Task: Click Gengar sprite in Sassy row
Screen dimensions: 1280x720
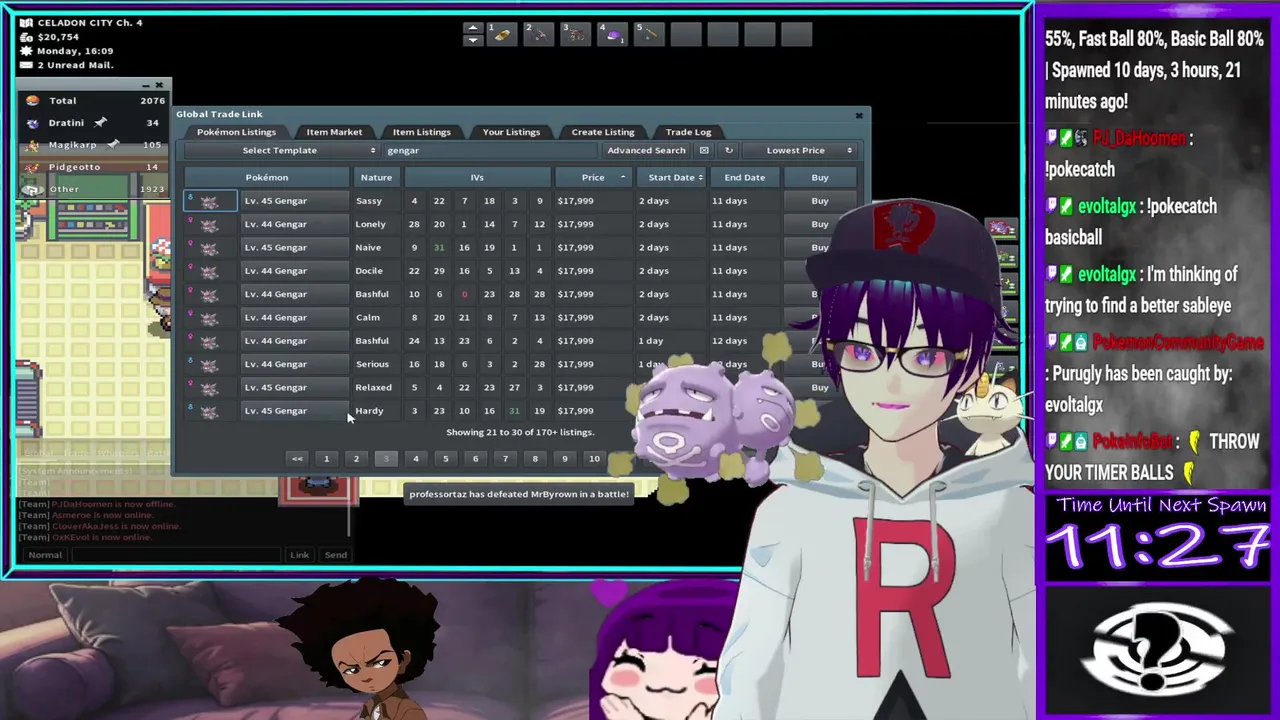Action: click(x=209, y=201)
